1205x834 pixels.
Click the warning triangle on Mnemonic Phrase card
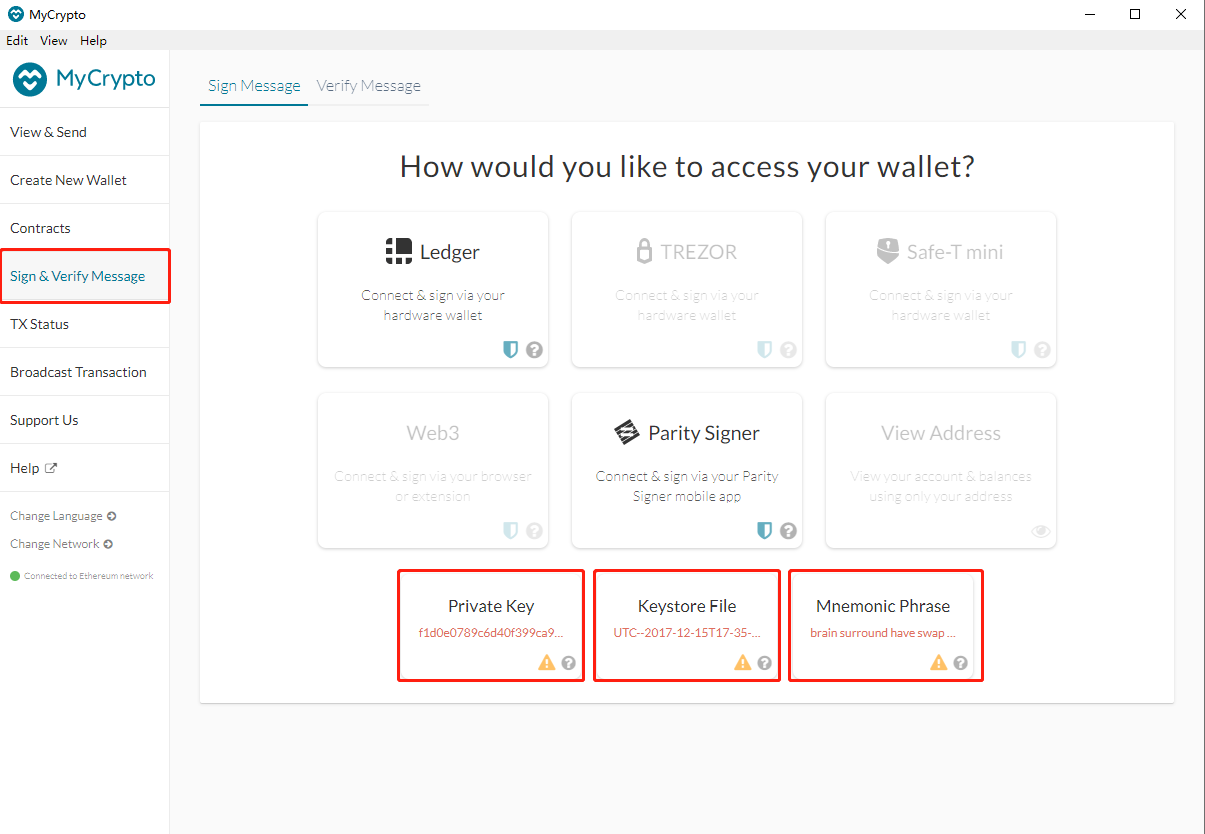[938, 662]
